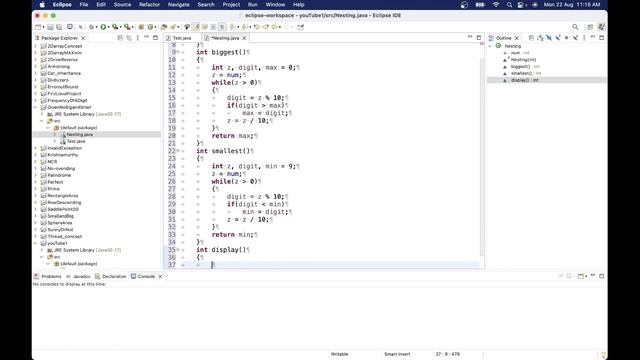Expand Nesting.java in Package Explorer
640x360 pixels.
[55, 134]
